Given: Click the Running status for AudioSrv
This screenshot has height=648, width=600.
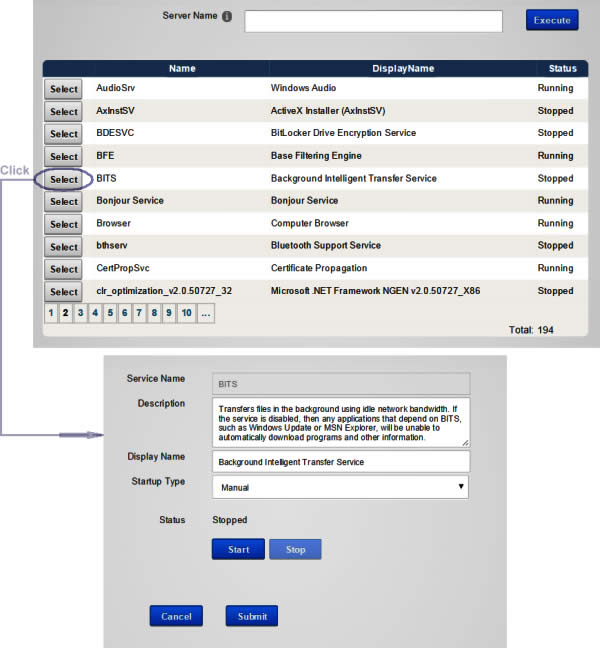Looking at the screenshot, I should [x=555, y=88].
